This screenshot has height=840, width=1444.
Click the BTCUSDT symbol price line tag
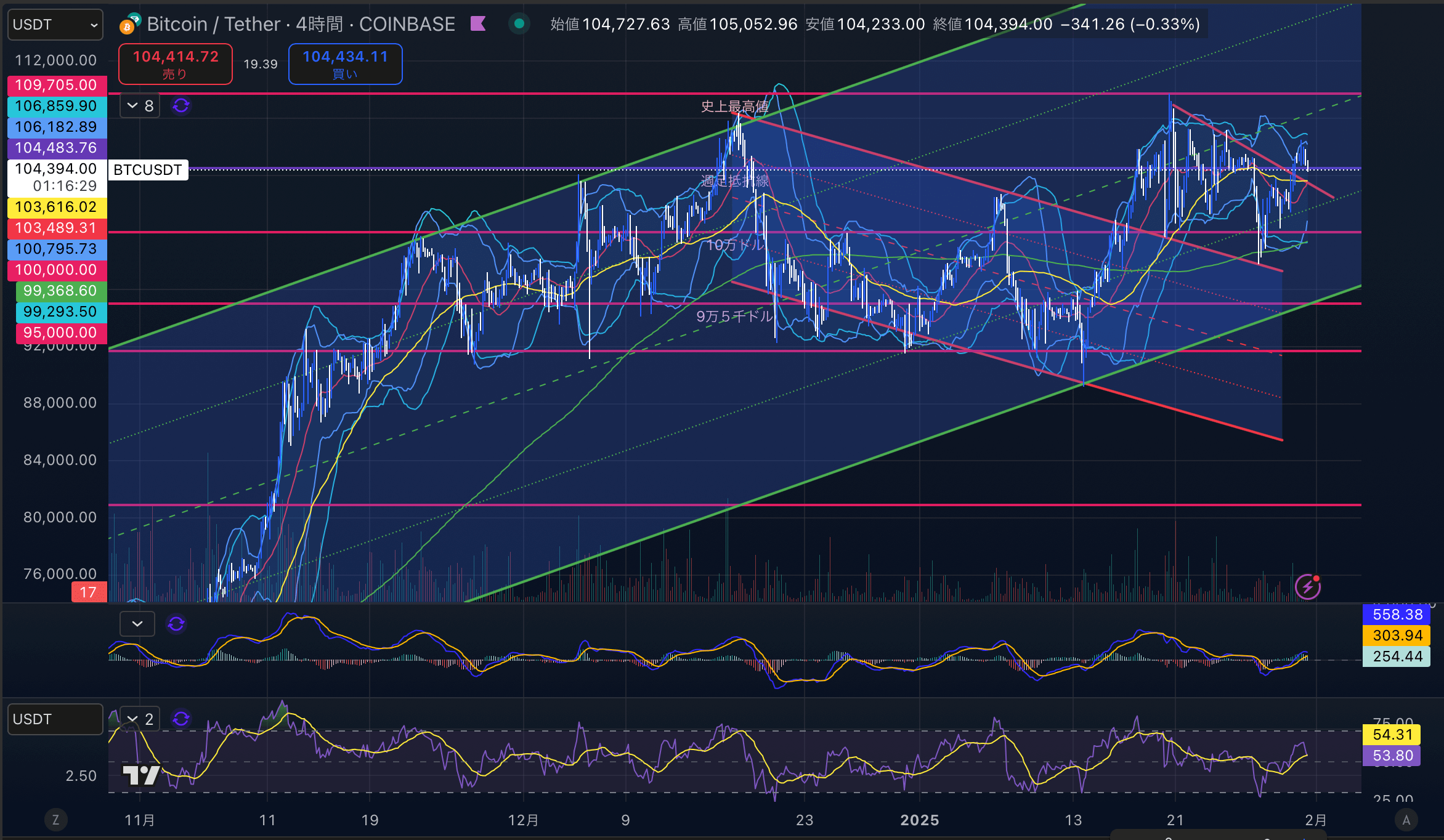pos(148,170)
